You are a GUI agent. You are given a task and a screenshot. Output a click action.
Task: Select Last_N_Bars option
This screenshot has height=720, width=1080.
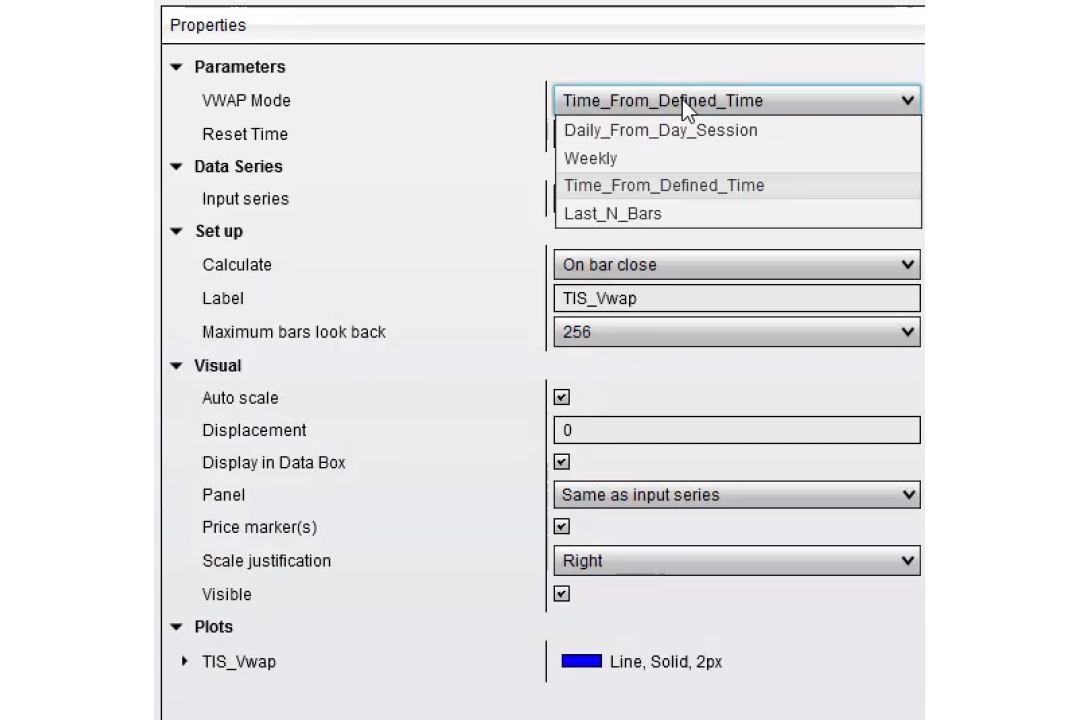coord(738,214)
